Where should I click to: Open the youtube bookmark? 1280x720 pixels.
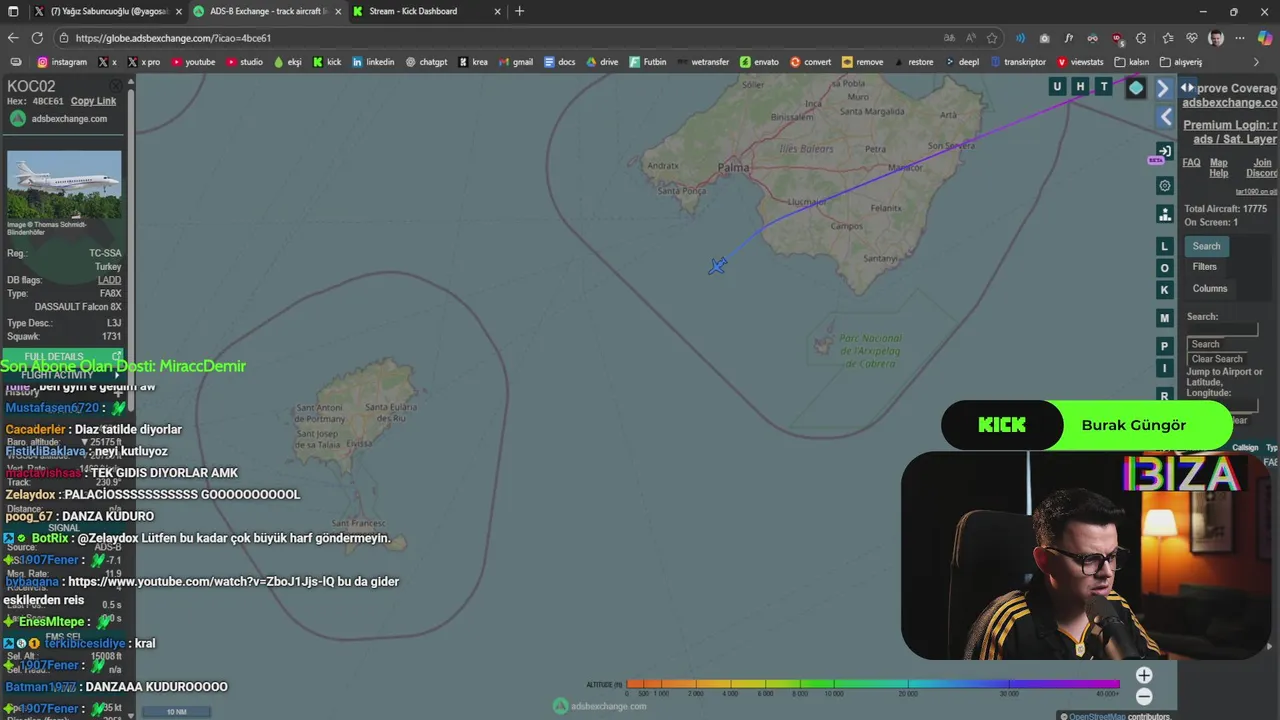(x=193, y=62)
